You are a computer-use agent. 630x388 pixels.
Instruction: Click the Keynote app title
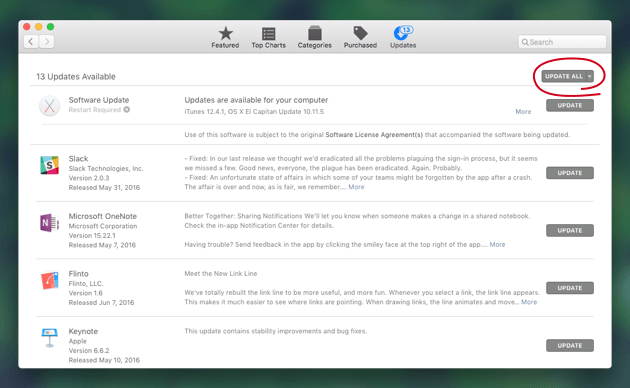[83, 331]
